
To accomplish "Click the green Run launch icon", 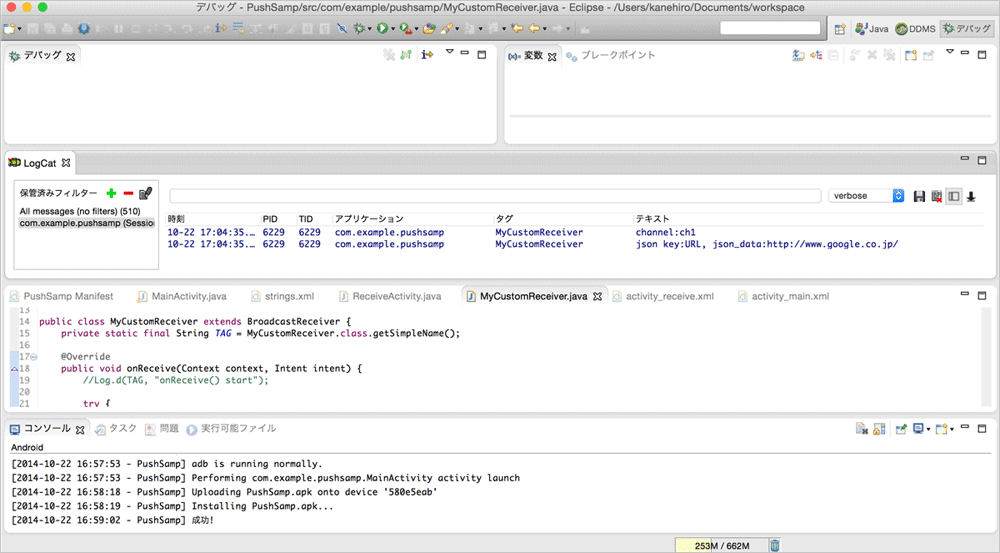I will pos(381,29).
